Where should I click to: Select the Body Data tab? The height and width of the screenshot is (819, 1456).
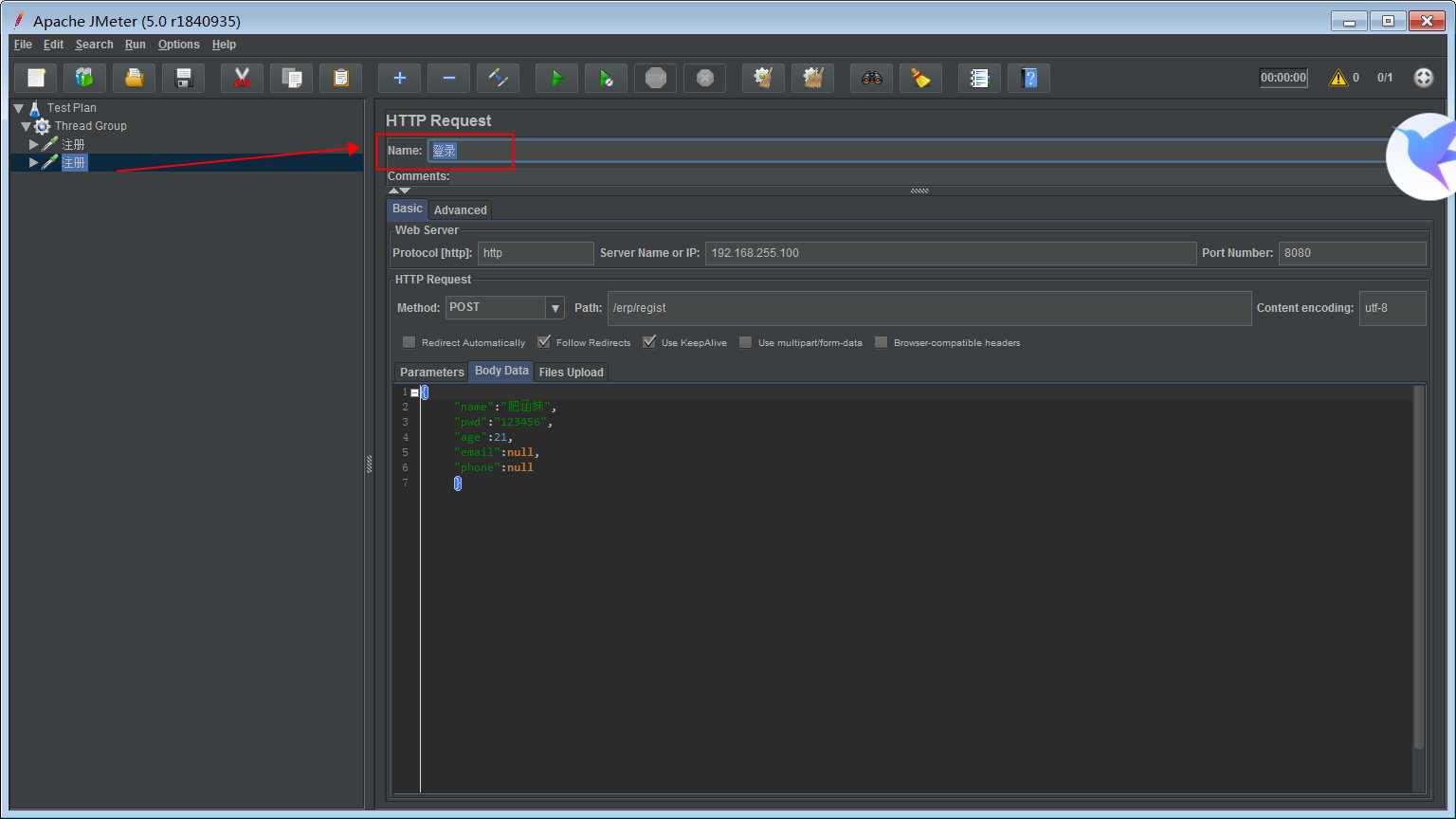(x=501, y=371)
